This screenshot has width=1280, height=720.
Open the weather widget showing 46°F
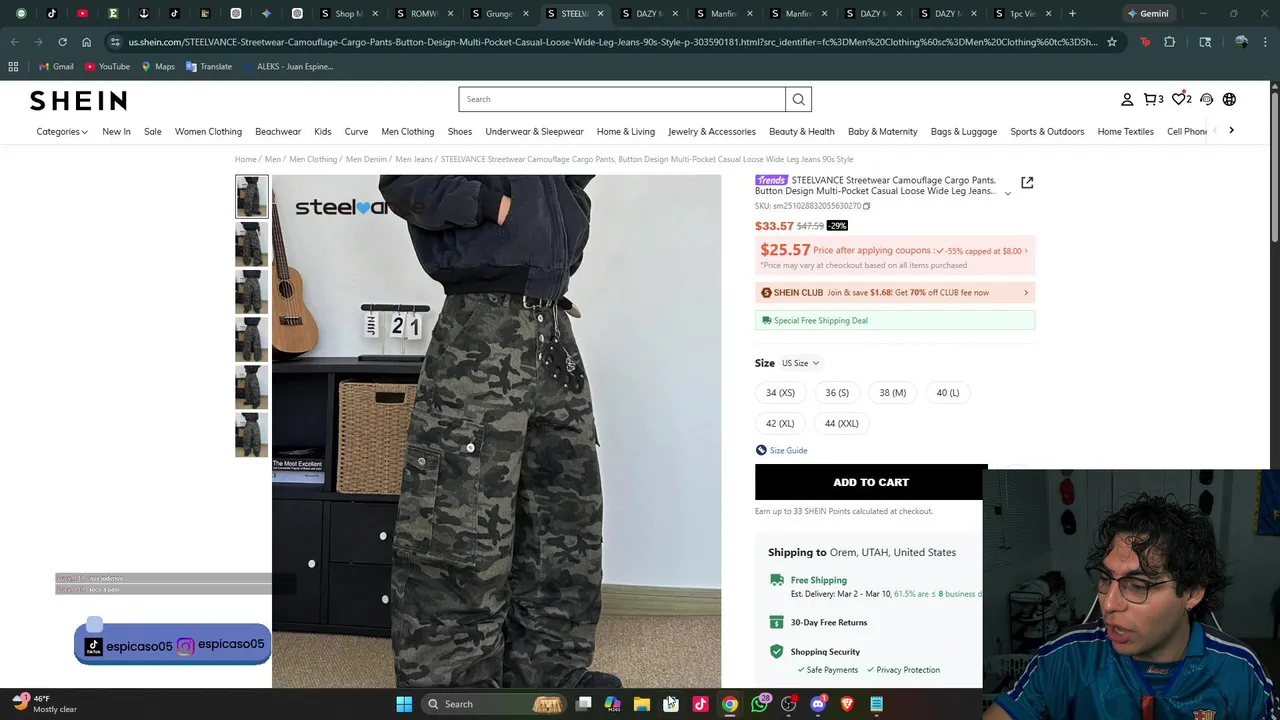click(45, 704)
